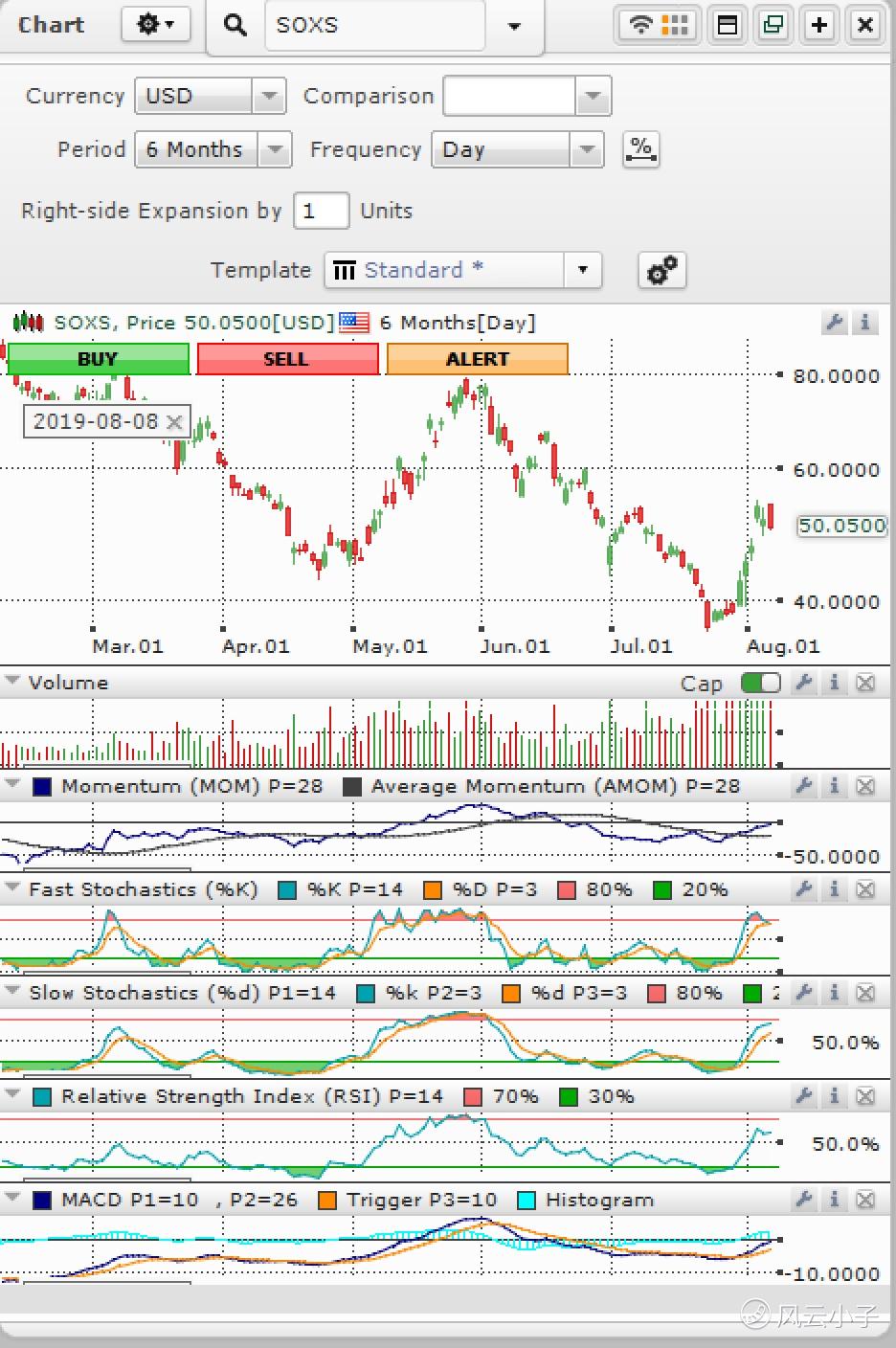Click Fast Stochastics %K teal swatch
This screenshot has width=896, height=1348.
pyautogui.click(x=286, y=890)
